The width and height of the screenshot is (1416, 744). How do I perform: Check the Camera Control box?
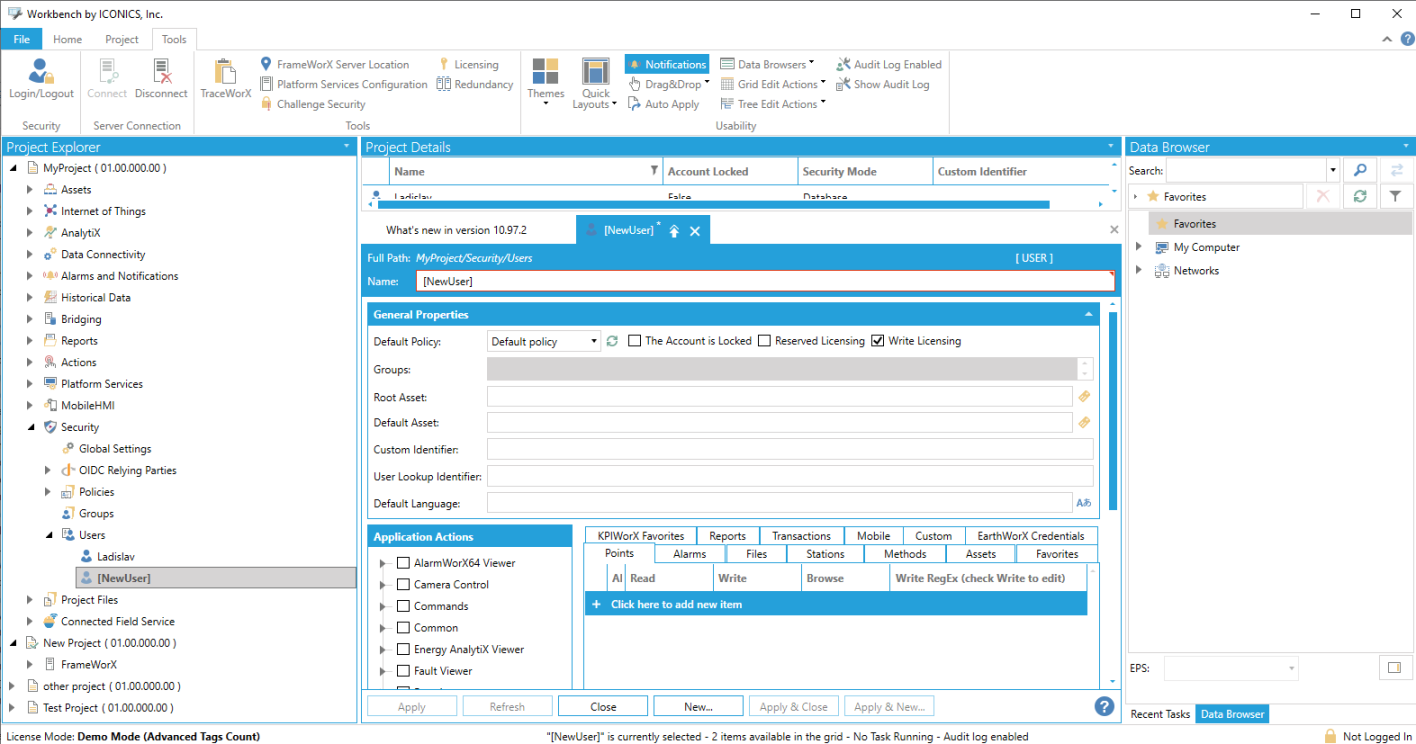tap(404, 585)
